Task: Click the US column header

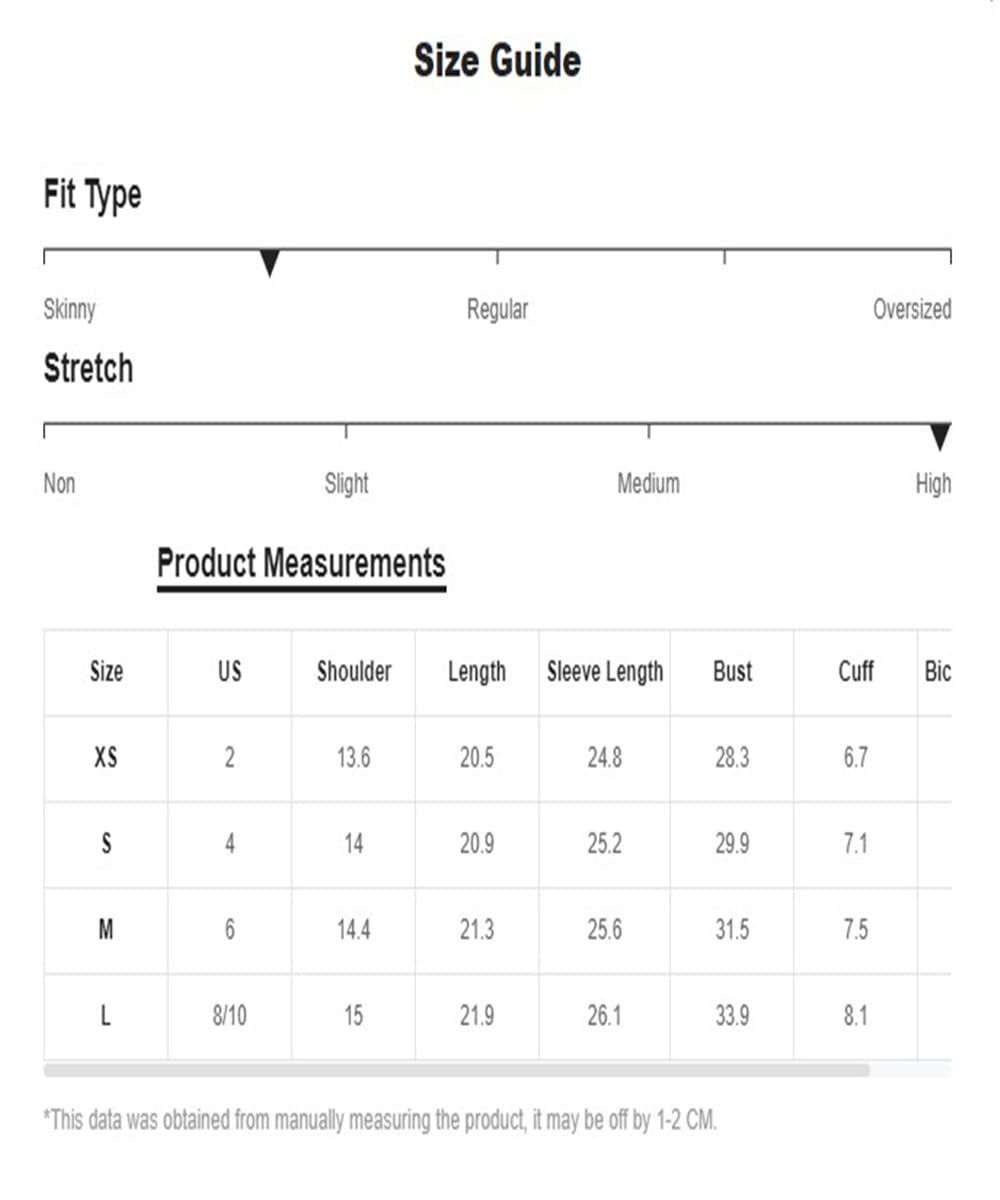Action: pos(230,671)
